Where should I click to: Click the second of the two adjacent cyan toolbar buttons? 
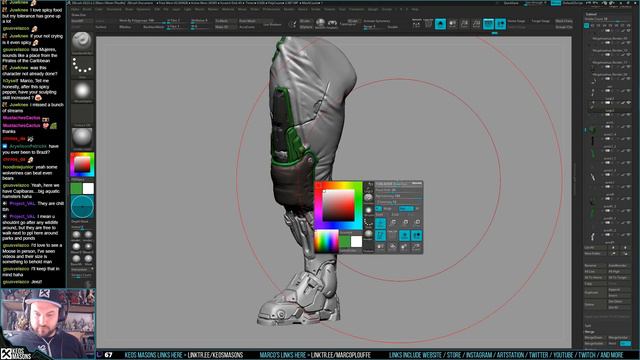(500, 24)
